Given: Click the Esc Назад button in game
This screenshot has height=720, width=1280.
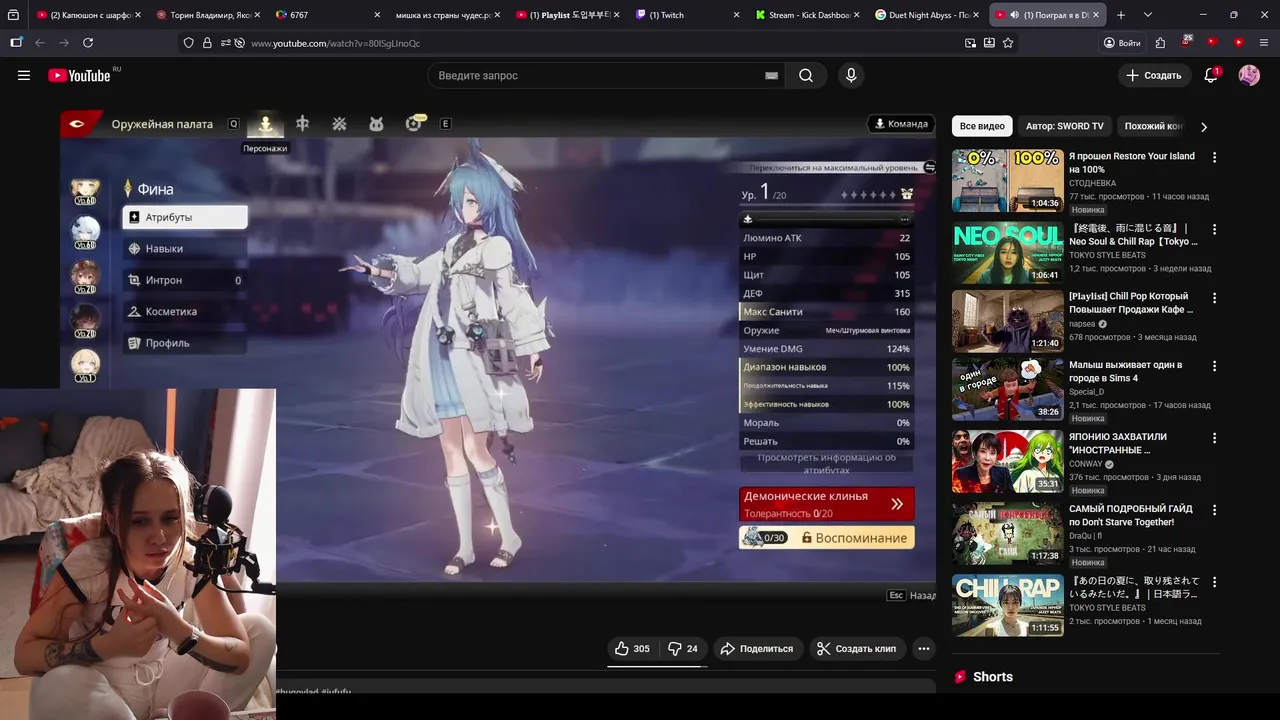Looking at the screenshot, I should [912, 595].
